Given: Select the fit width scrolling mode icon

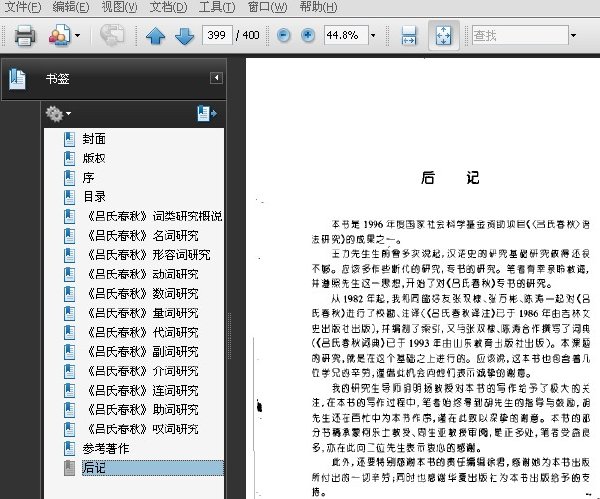Looking at the screenshot, I should pos(409,36).
